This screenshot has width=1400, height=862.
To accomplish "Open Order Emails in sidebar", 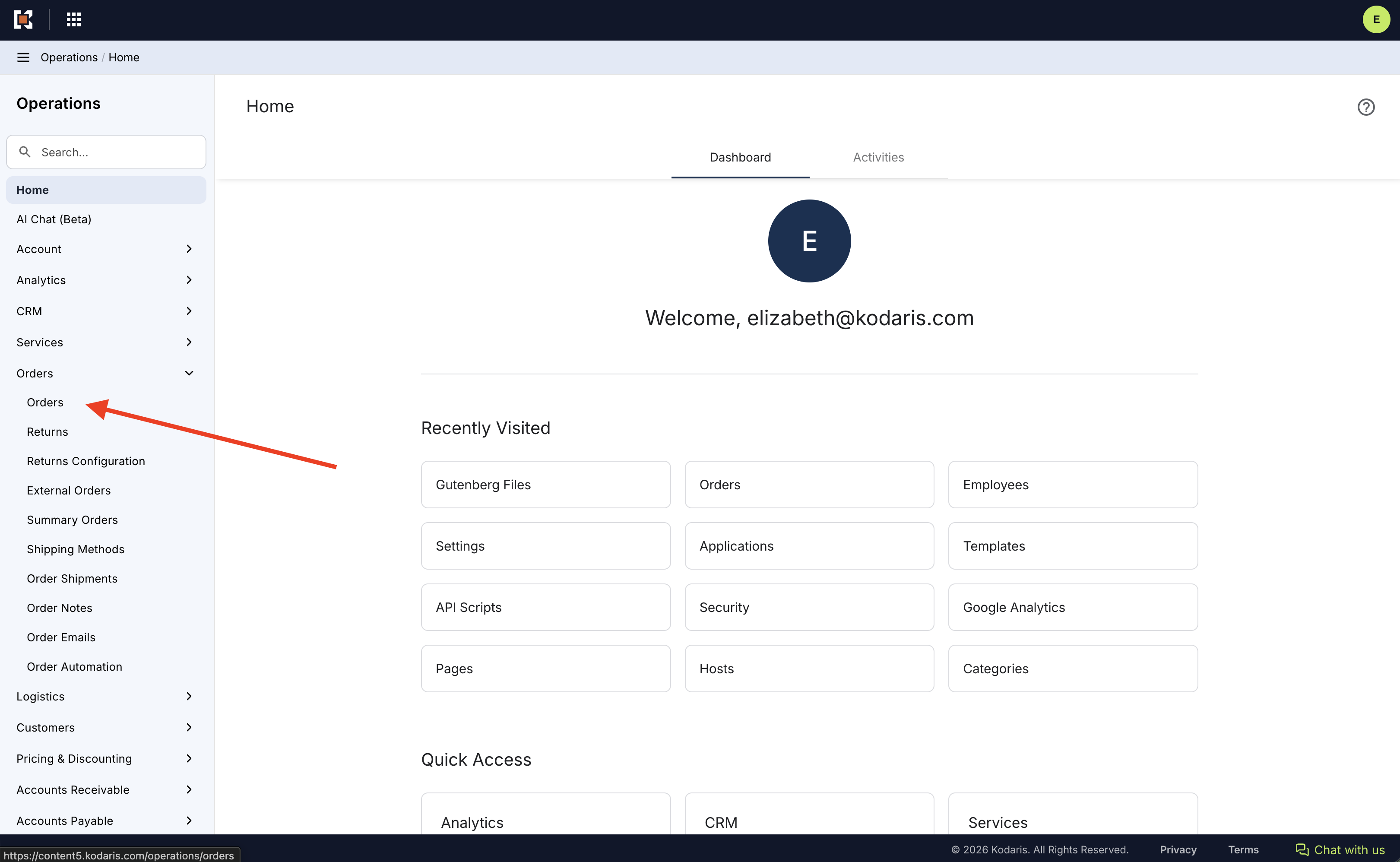I will (x=61, y=637).
